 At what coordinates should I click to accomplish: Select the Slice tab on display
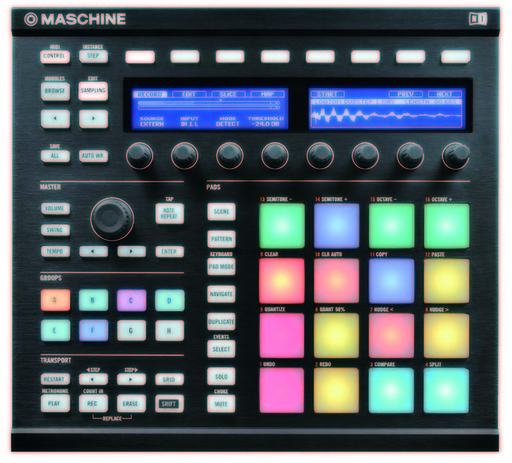228,95
